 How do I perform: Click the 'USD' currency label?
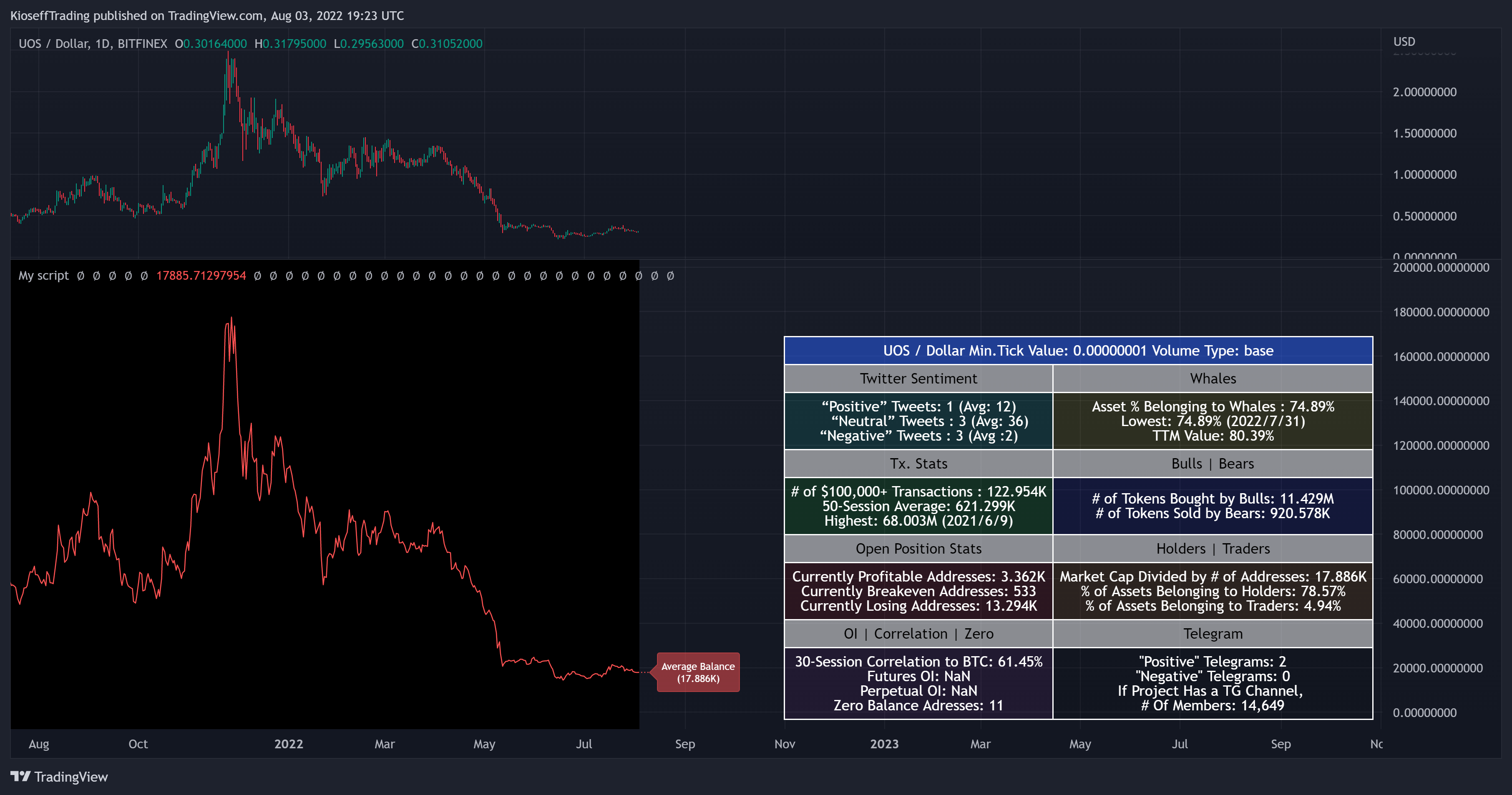click(1404, 42)
